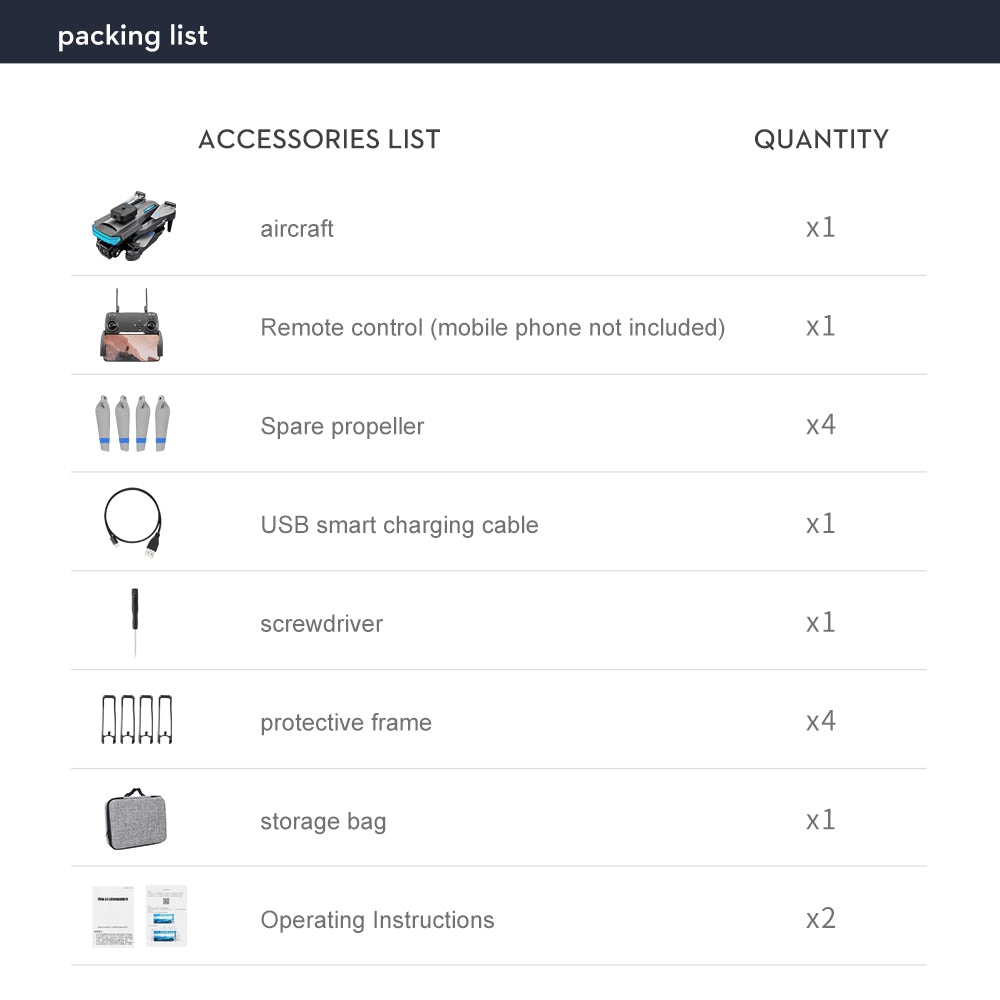
Task: Click the USB charging cable image
Action: 133,522
